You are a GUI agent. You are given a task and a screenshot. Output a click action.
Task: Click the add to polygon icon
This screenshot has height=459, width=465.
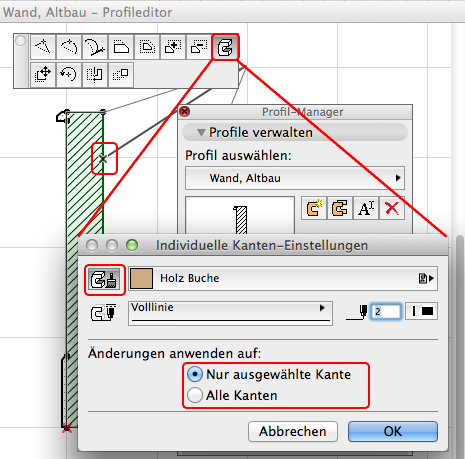[173, 47]
